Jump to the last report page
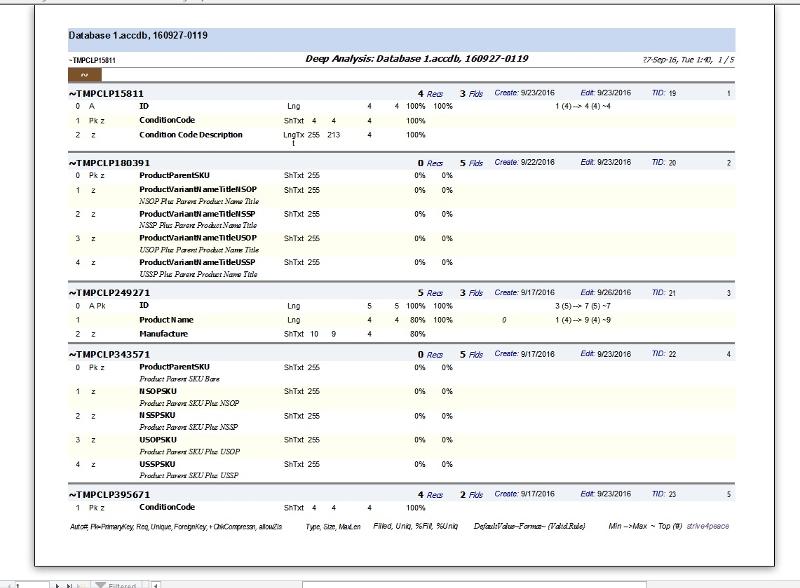The height and width of the screenshot is (588, 800). (x=68, y=584)
